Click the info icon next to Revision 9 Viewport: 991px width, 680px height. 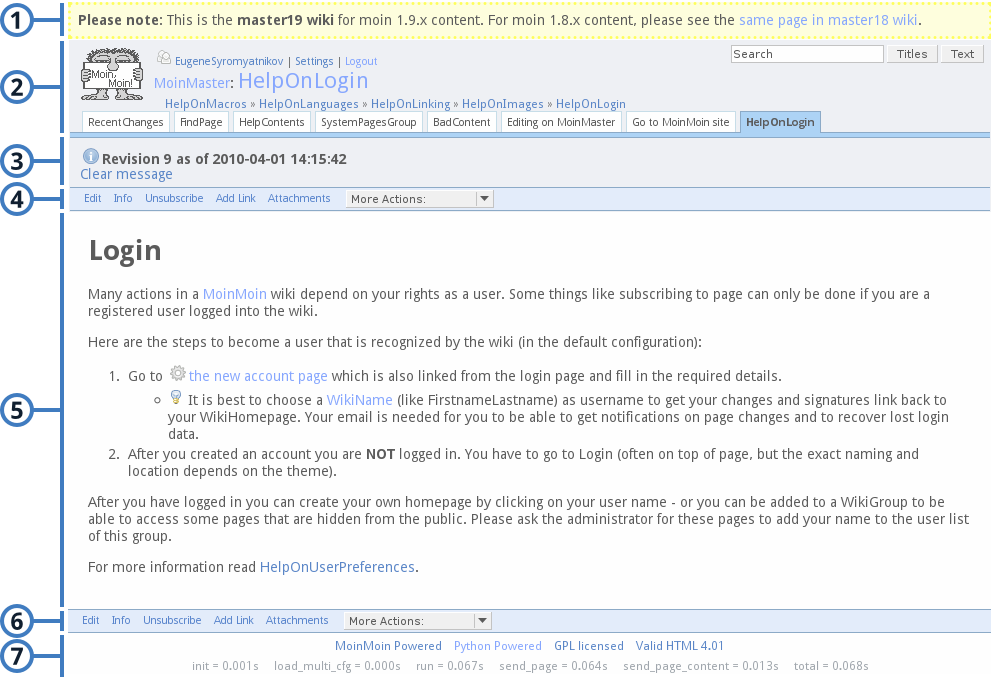[x=91, y=156]
